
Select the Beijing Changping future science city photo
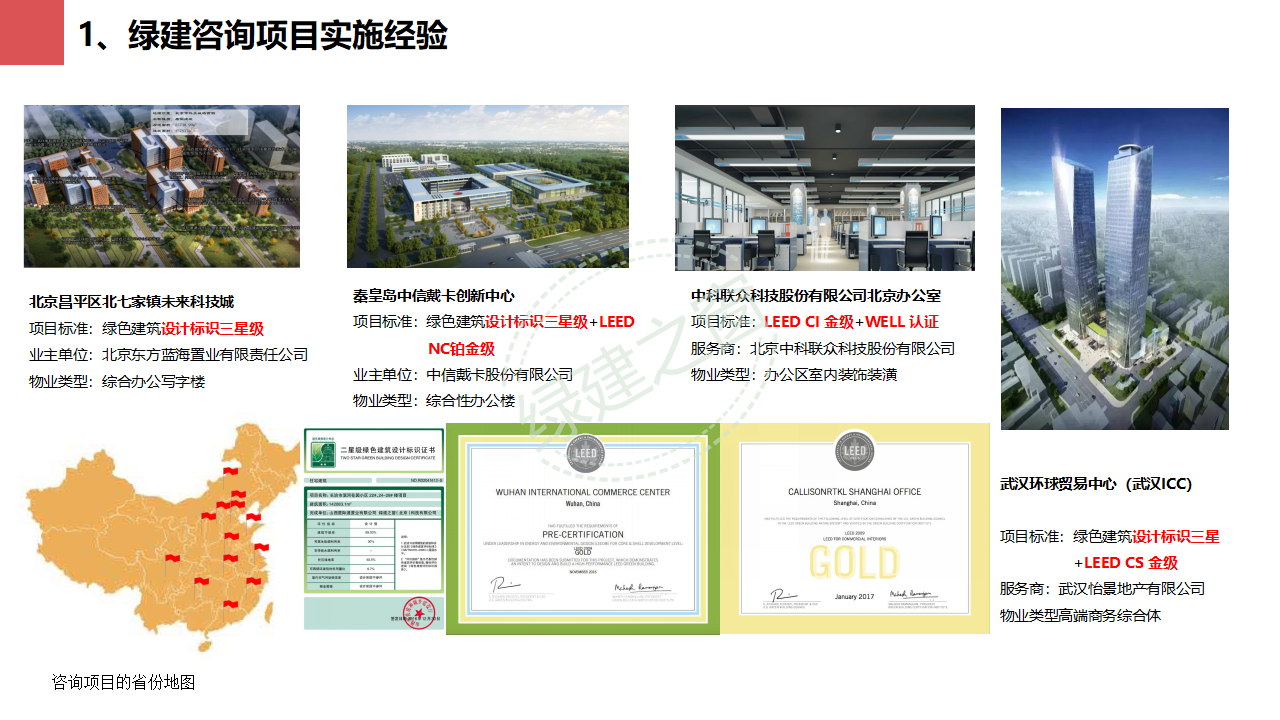[x=162, y=187]
